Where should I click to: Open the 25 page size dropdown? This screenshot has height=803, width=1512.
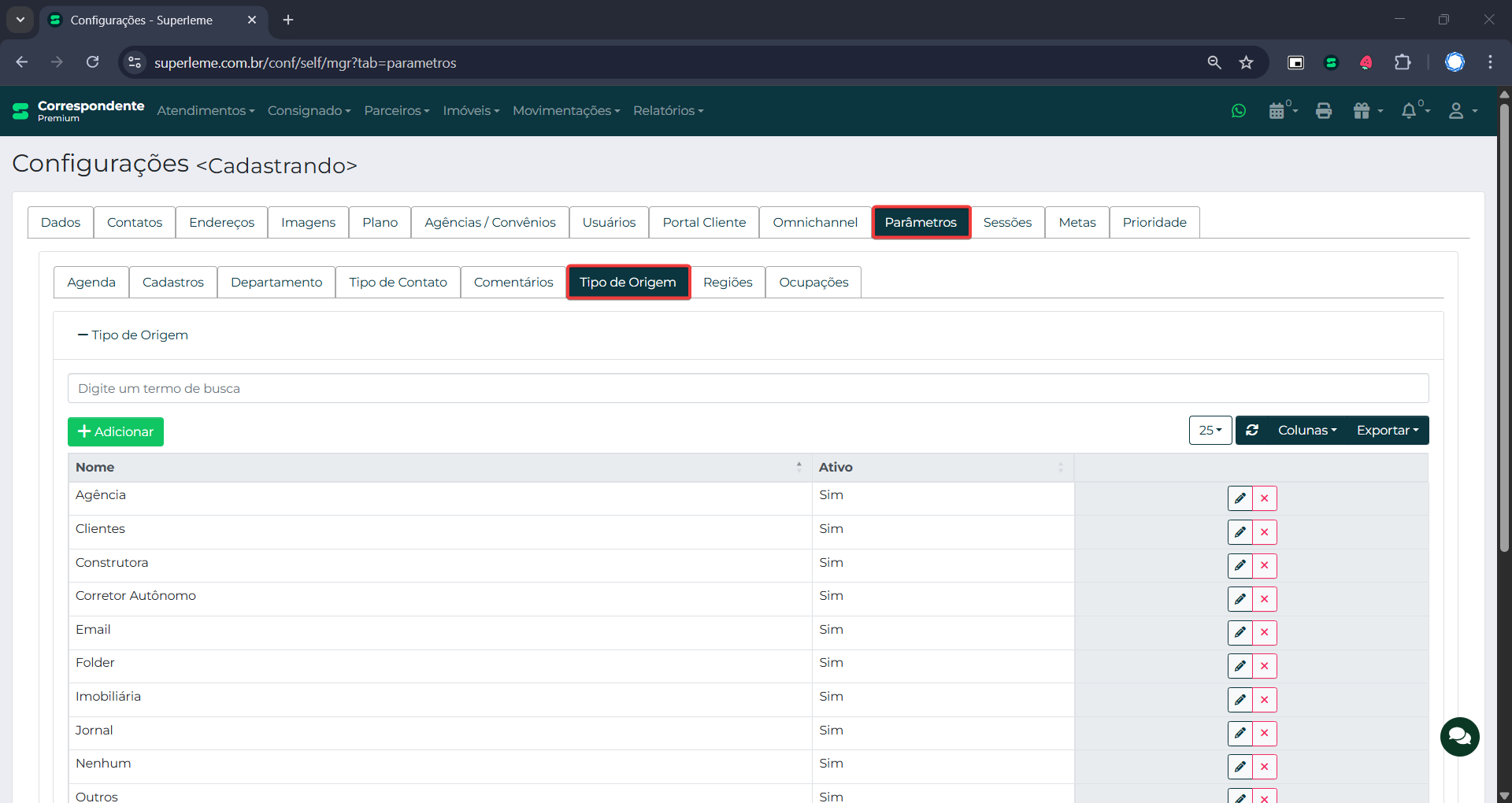click(1210, 431)
